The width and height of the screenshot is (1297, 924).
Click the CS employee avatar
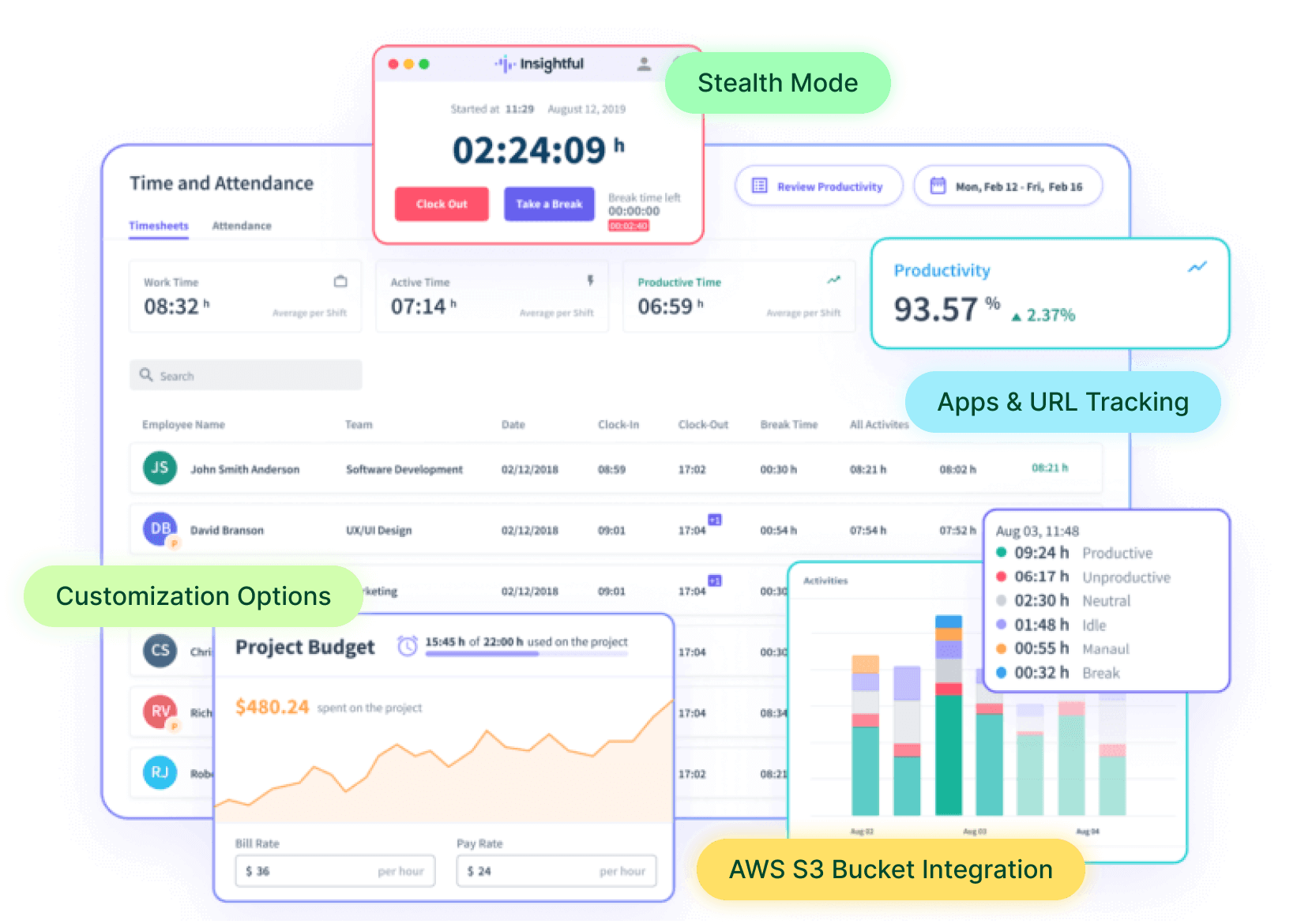pyautogui.click(x=160, y=650)
